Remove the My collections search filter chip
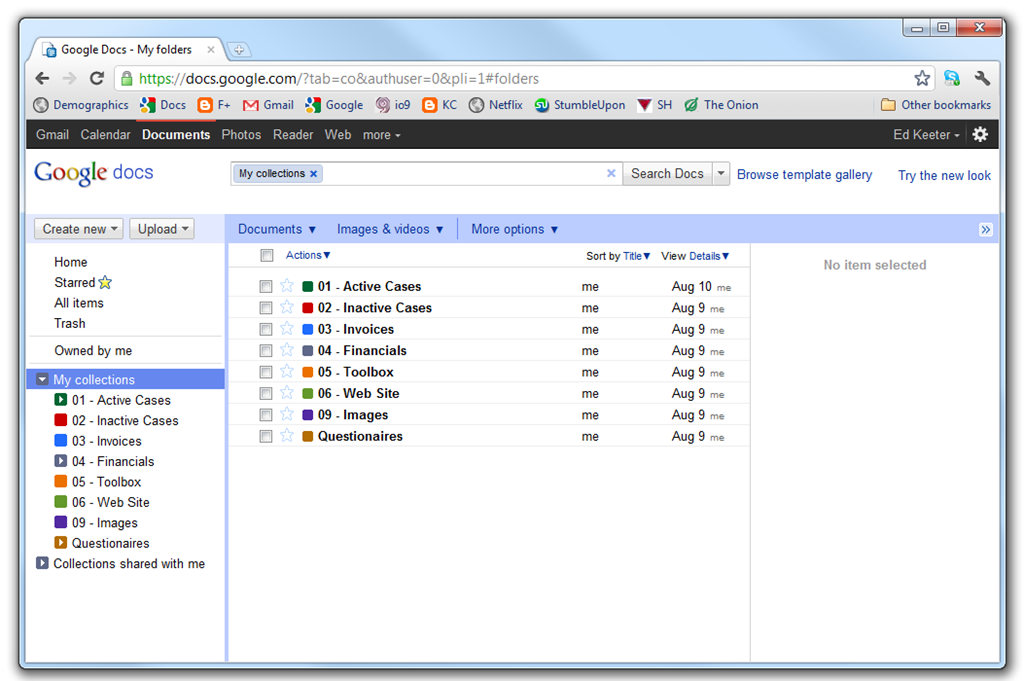 [313, 174]
